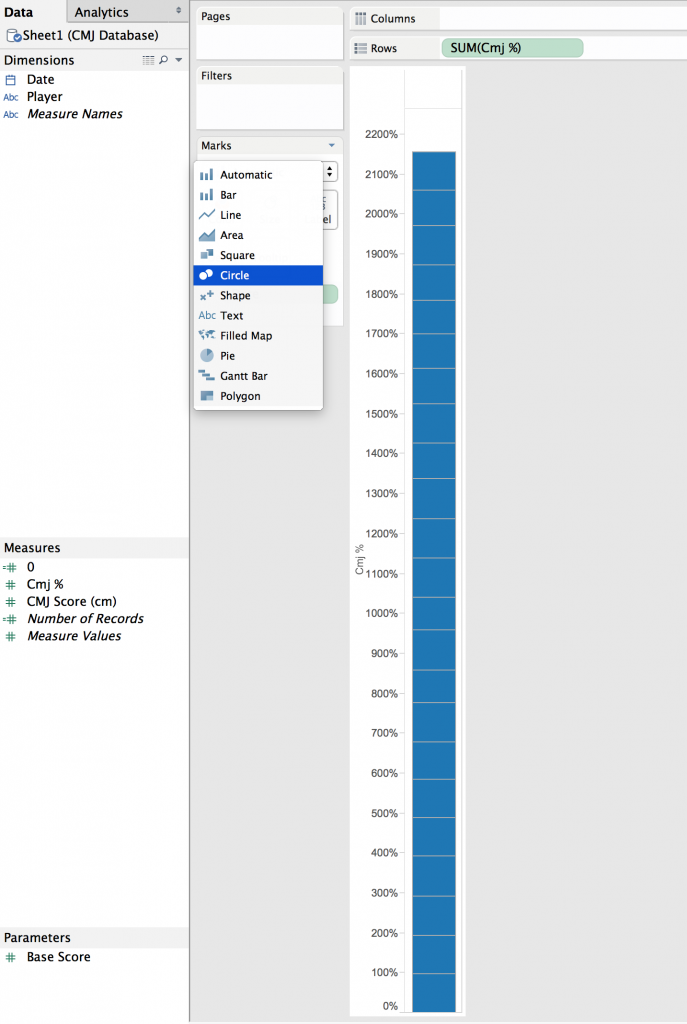Viewport: 687px width, 1024px height.
Task: Open the Dimensions pane dropdown arrow
Action: pyautogui.click(x=178, y=60)
